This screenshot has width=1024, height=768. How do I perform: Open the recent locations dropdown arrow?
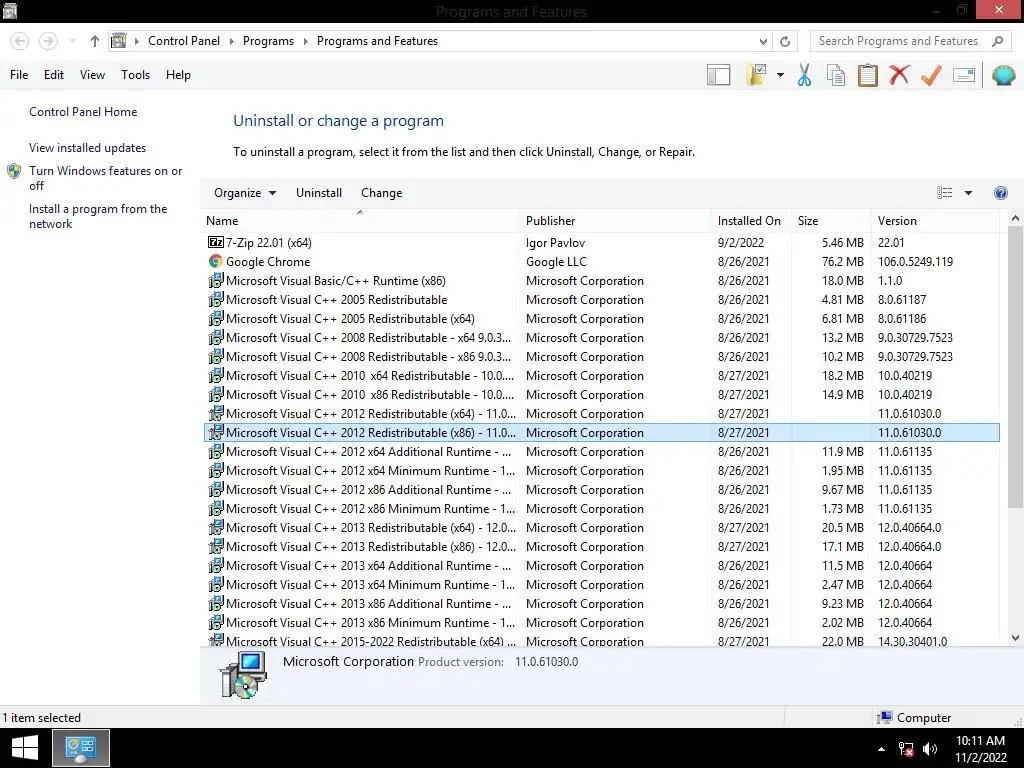point(72,41)
